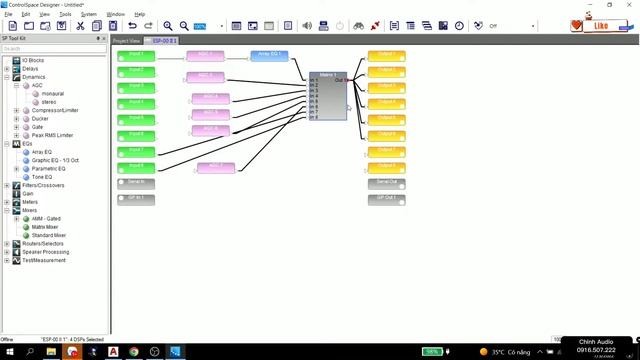Select the ESP-00 II 1 tab
This screenshot has height=360, width=640.
pyautogui.click(x=161, y=41)
